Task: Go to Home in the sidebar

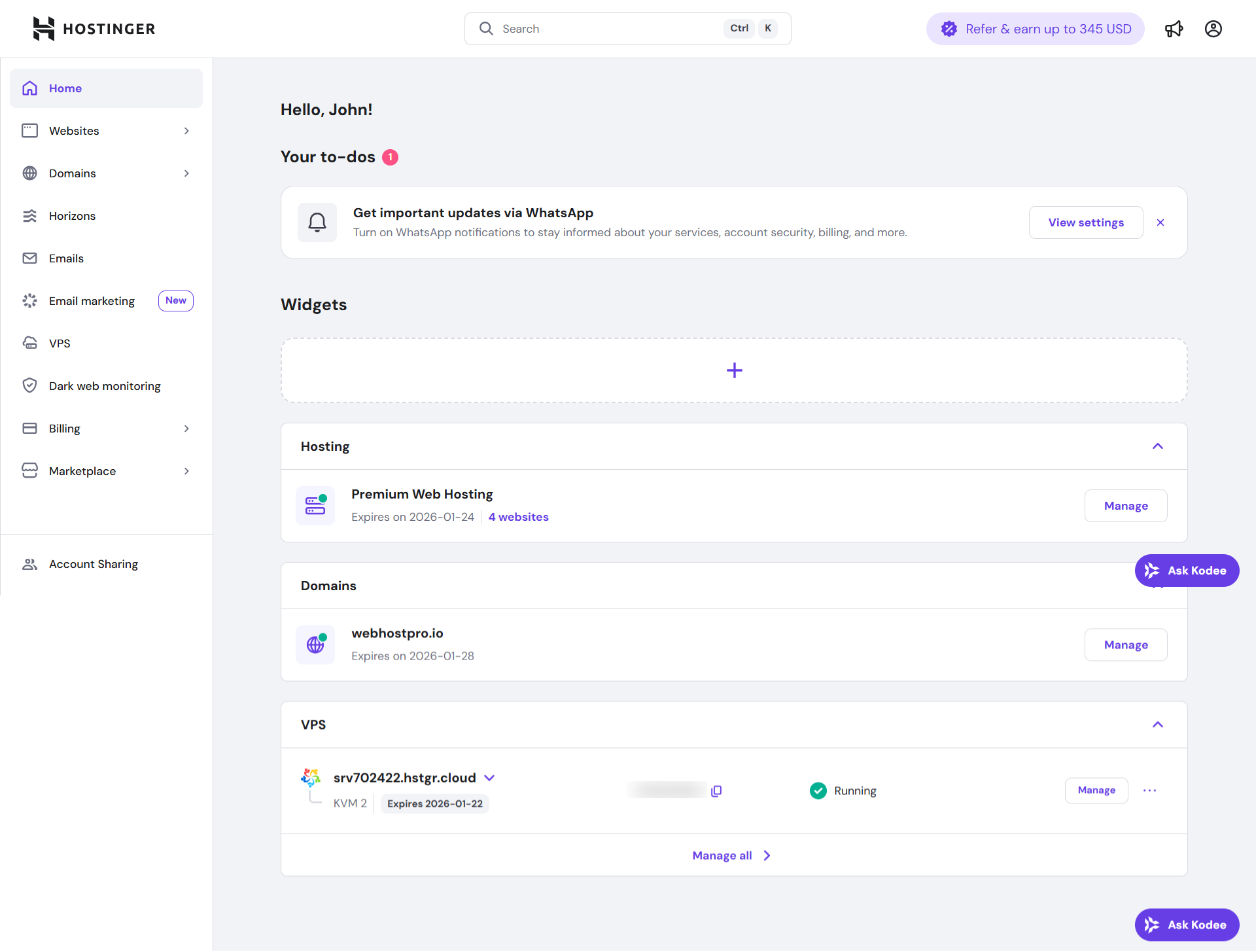Action: (x=106, y=88)
